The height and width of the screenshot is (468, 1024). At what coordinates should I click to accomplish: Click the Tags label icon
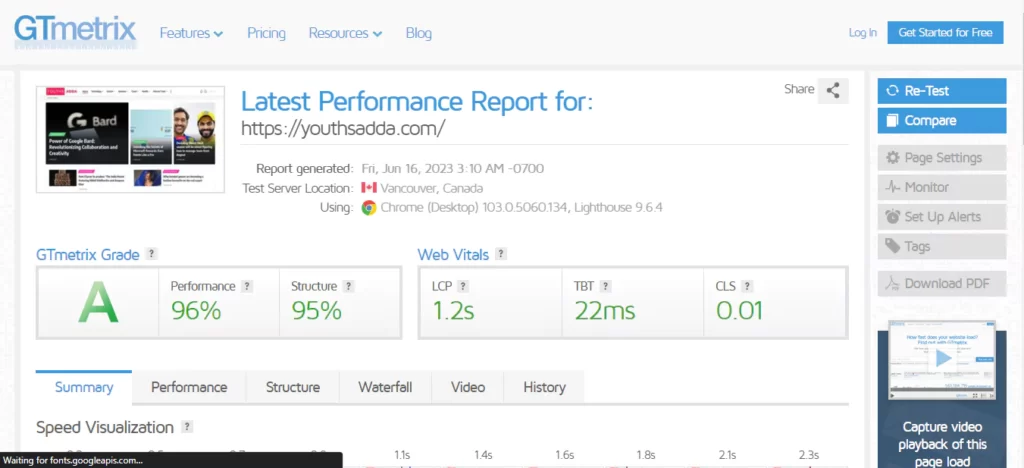click(x=892, y=247)
